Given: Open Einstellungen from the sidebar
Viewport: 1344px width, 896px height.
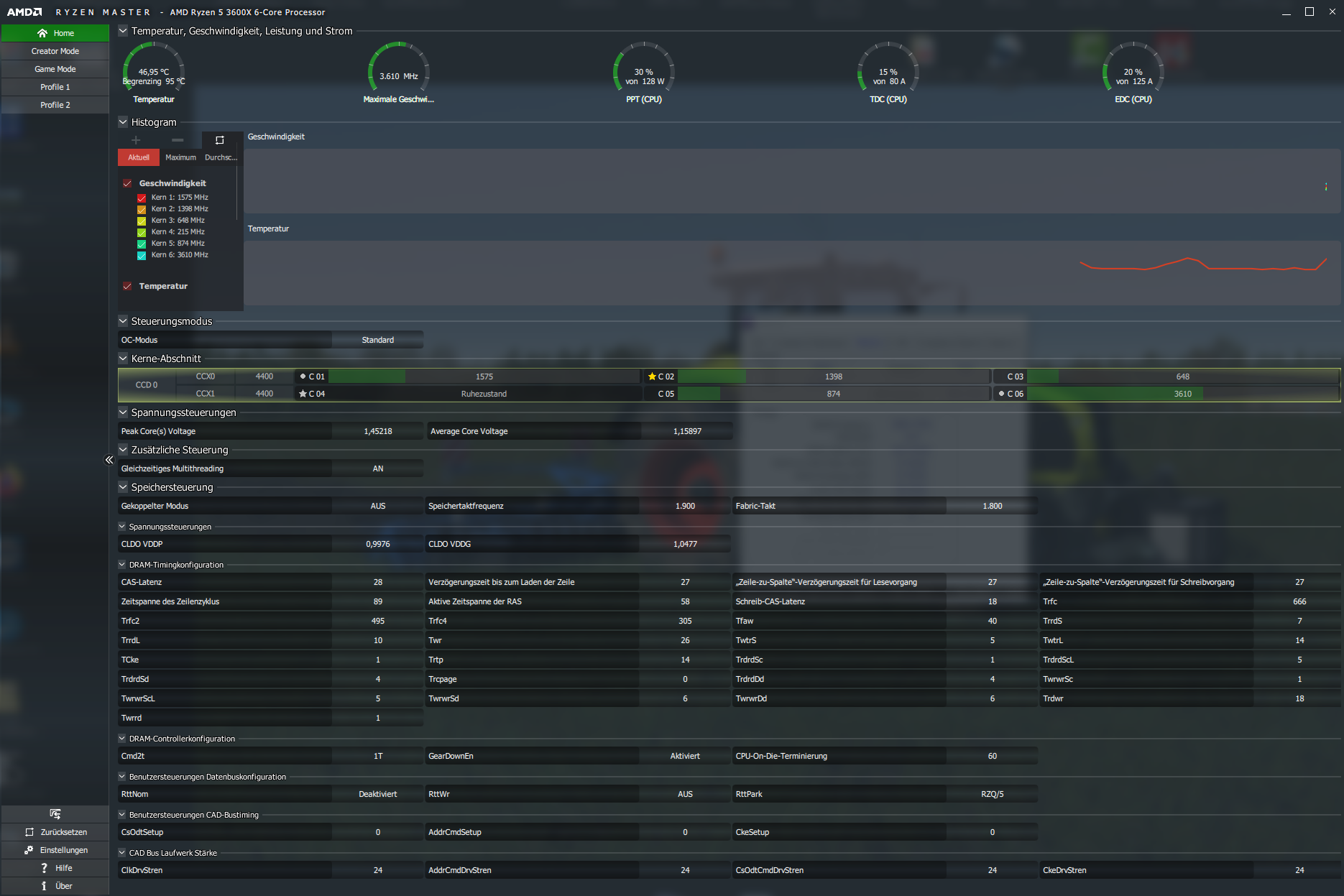Looking at the screenshot, I should click(55, 850).
